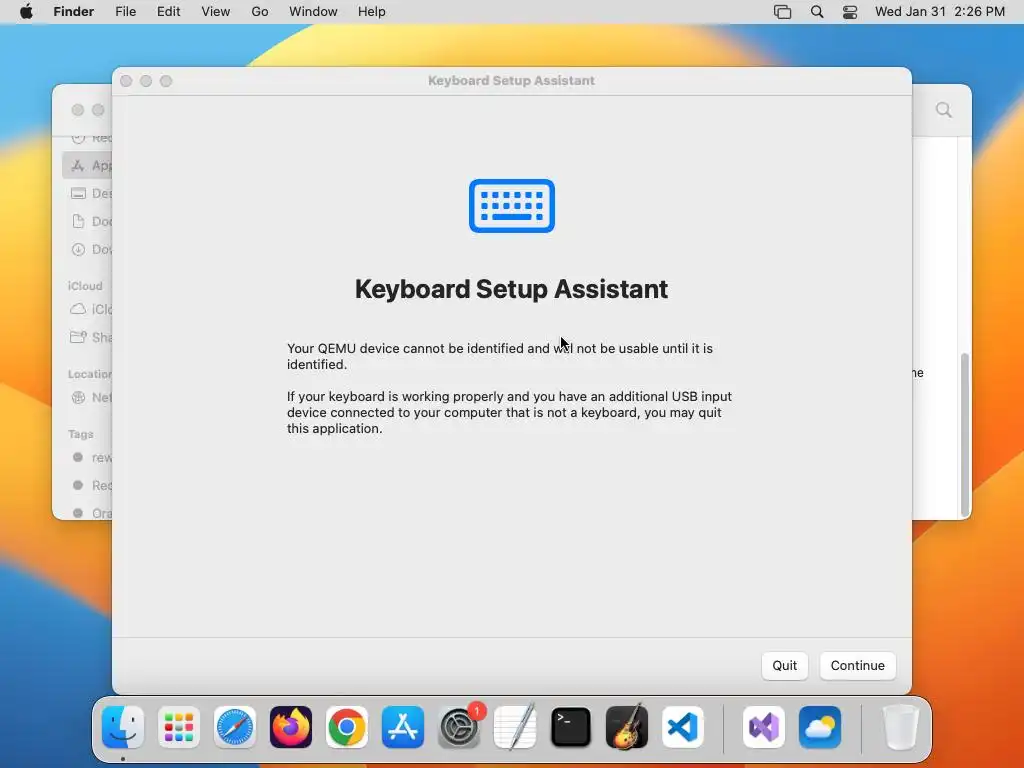This screenshot has height=768, width=1024.
Task: Launch Google Chrome from the Dock
Action: (x=347, y=727)
